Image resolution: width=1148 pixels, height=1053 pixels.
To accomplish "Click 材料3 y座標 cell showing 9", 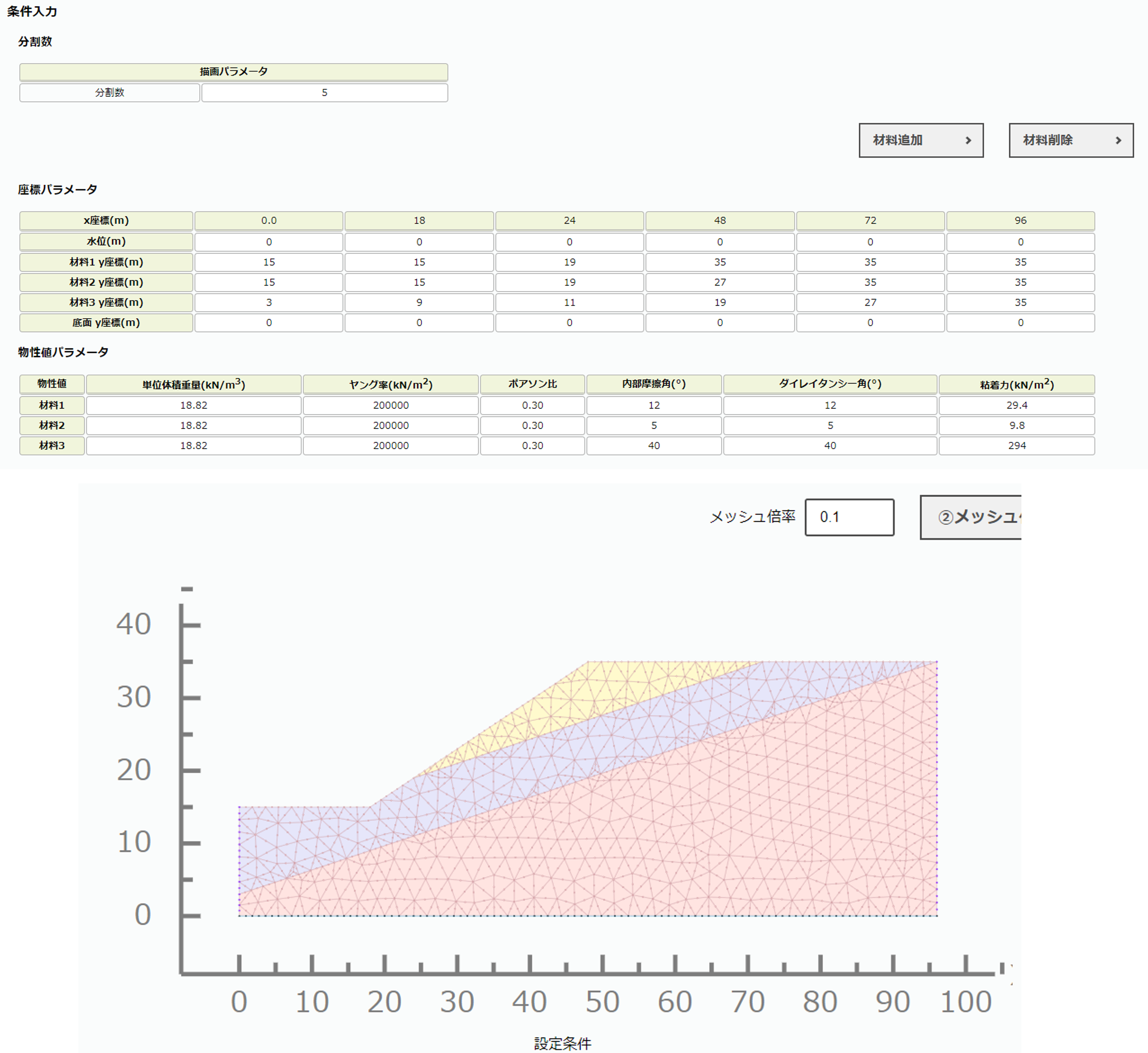I will click(419, 303).
